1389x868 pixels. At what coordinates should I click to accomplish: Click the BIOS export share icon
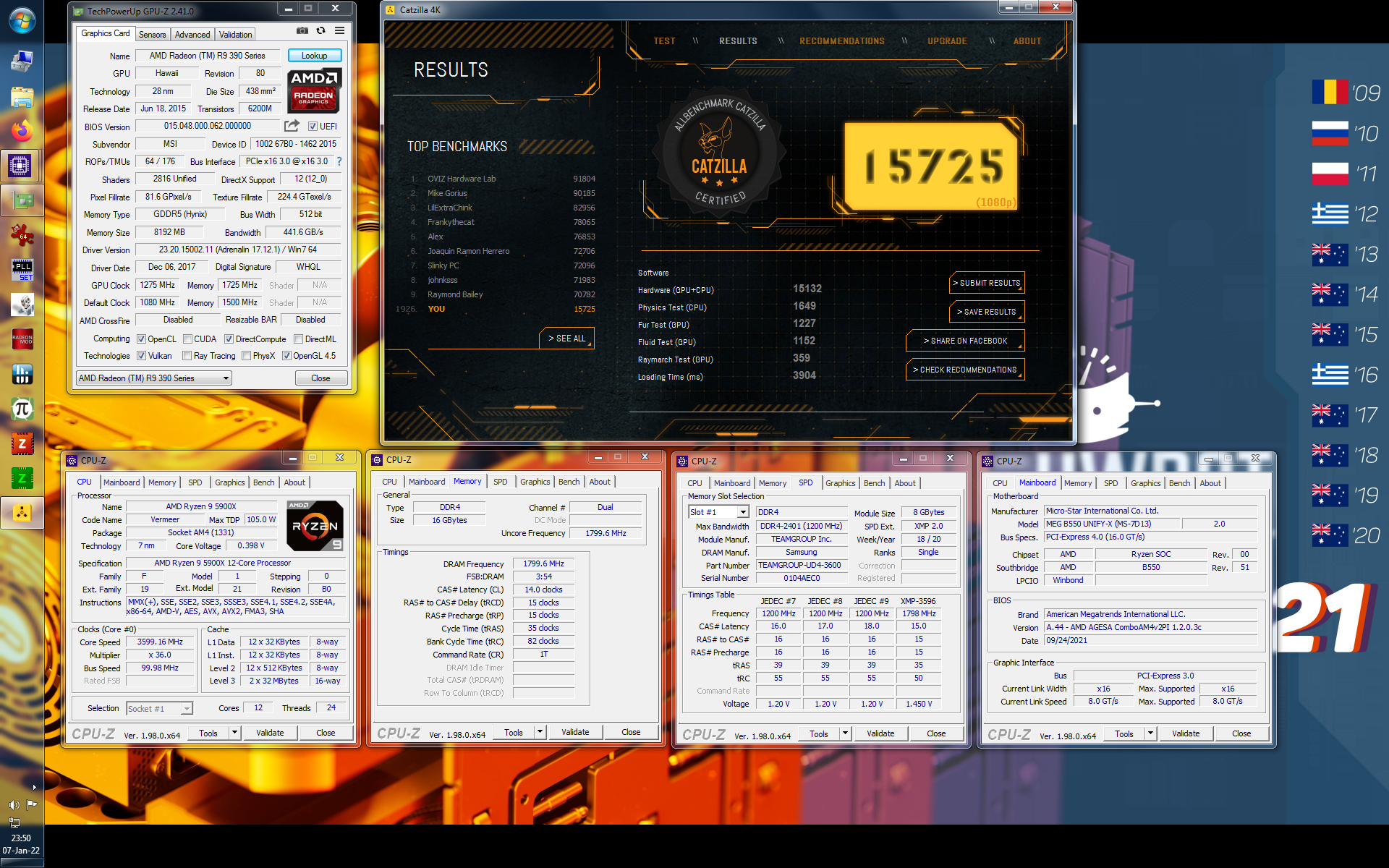[292, 126]
